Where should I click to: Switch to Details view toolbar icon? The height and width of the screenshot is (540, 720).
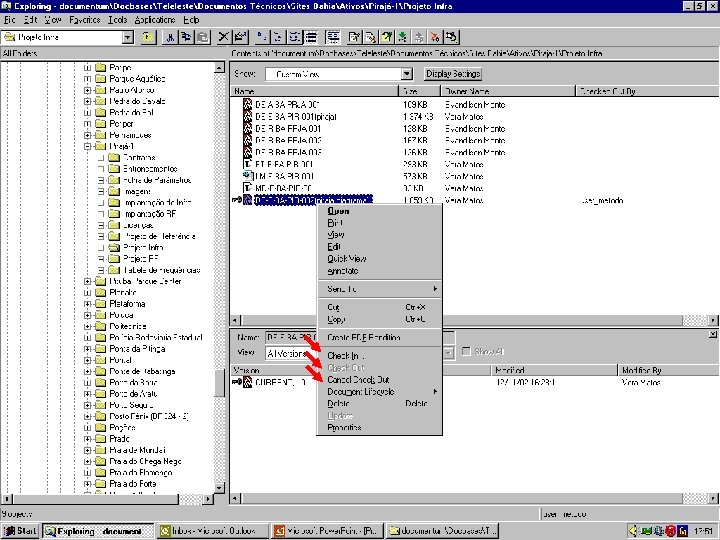click(x=311, y=37)
